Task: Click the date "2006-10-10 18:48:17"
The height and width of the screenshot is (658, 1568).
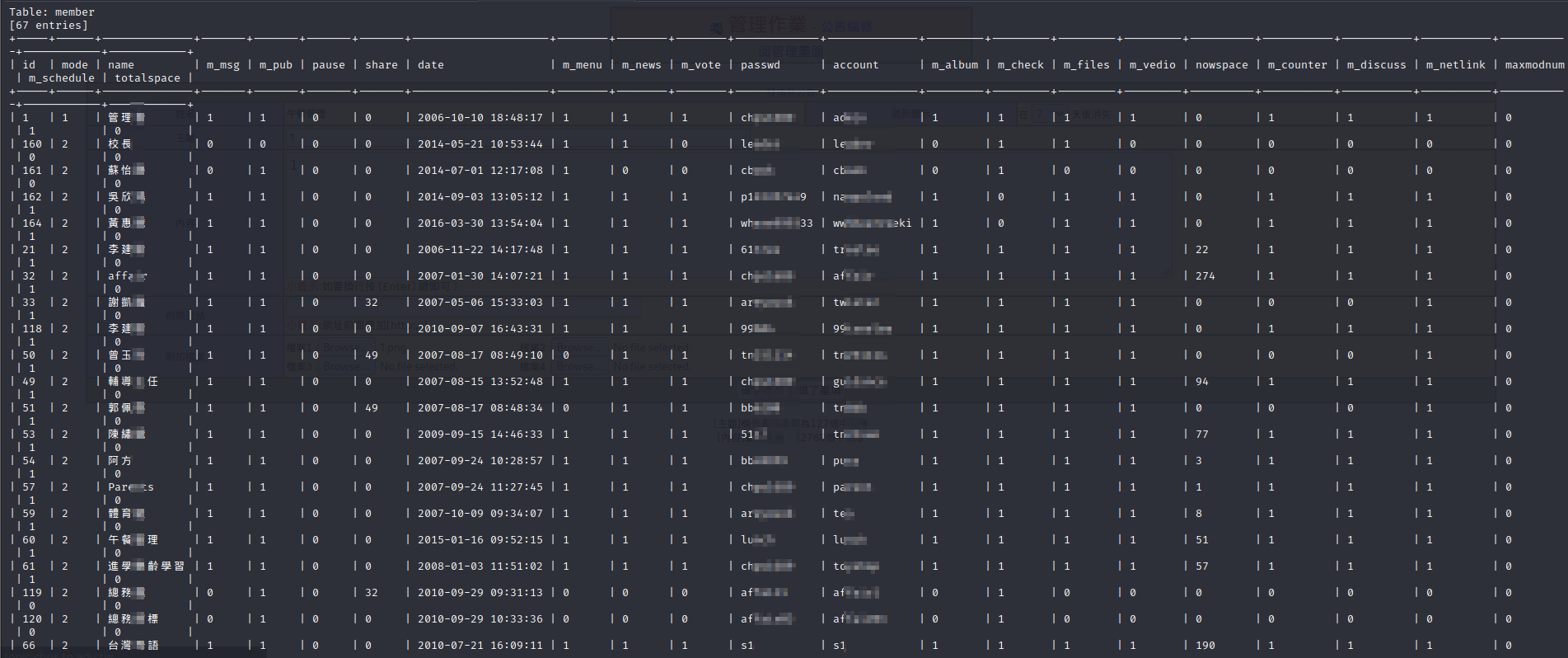Action: point(480,118)
